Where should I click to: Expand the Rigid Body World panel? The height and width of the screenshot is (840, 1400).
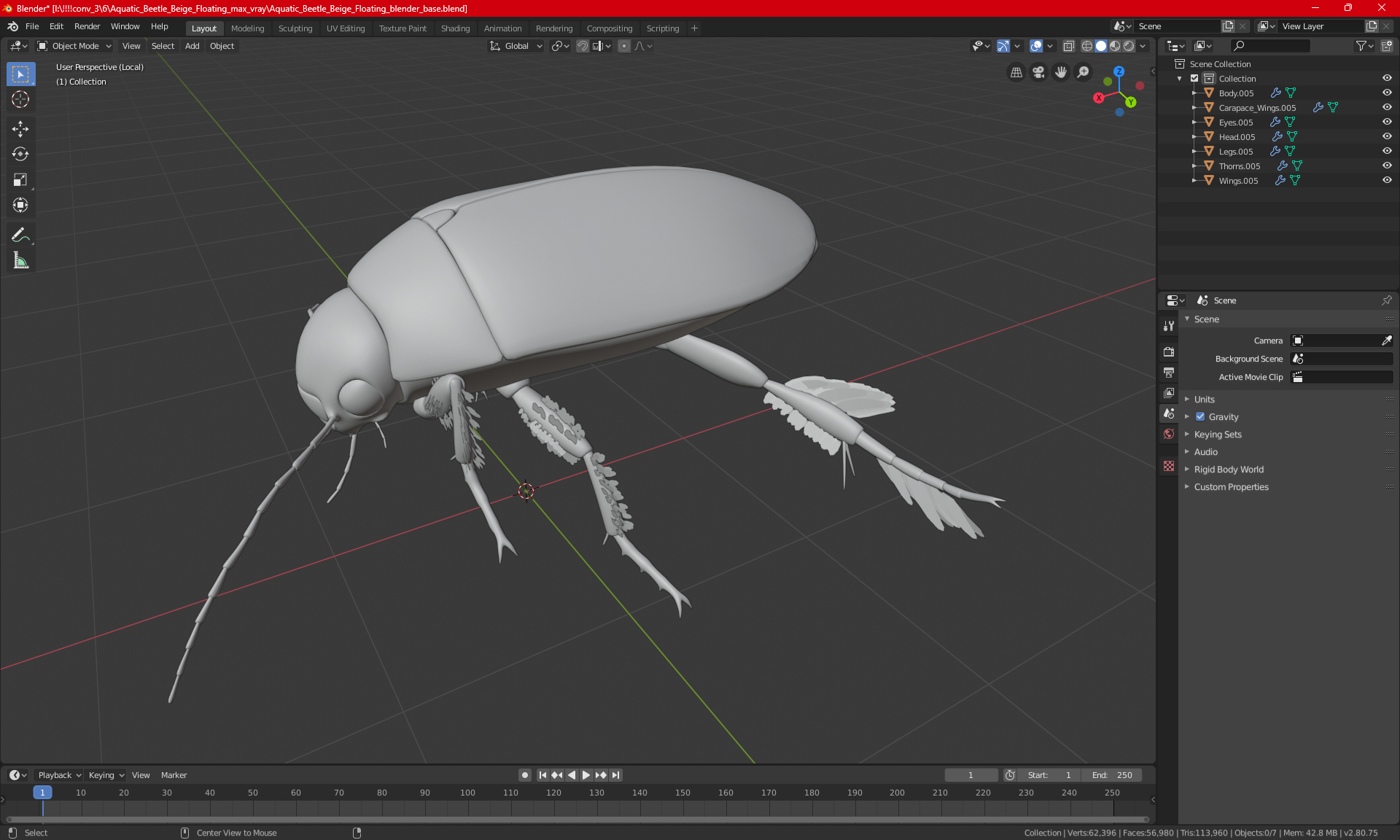click(1228, 470)
